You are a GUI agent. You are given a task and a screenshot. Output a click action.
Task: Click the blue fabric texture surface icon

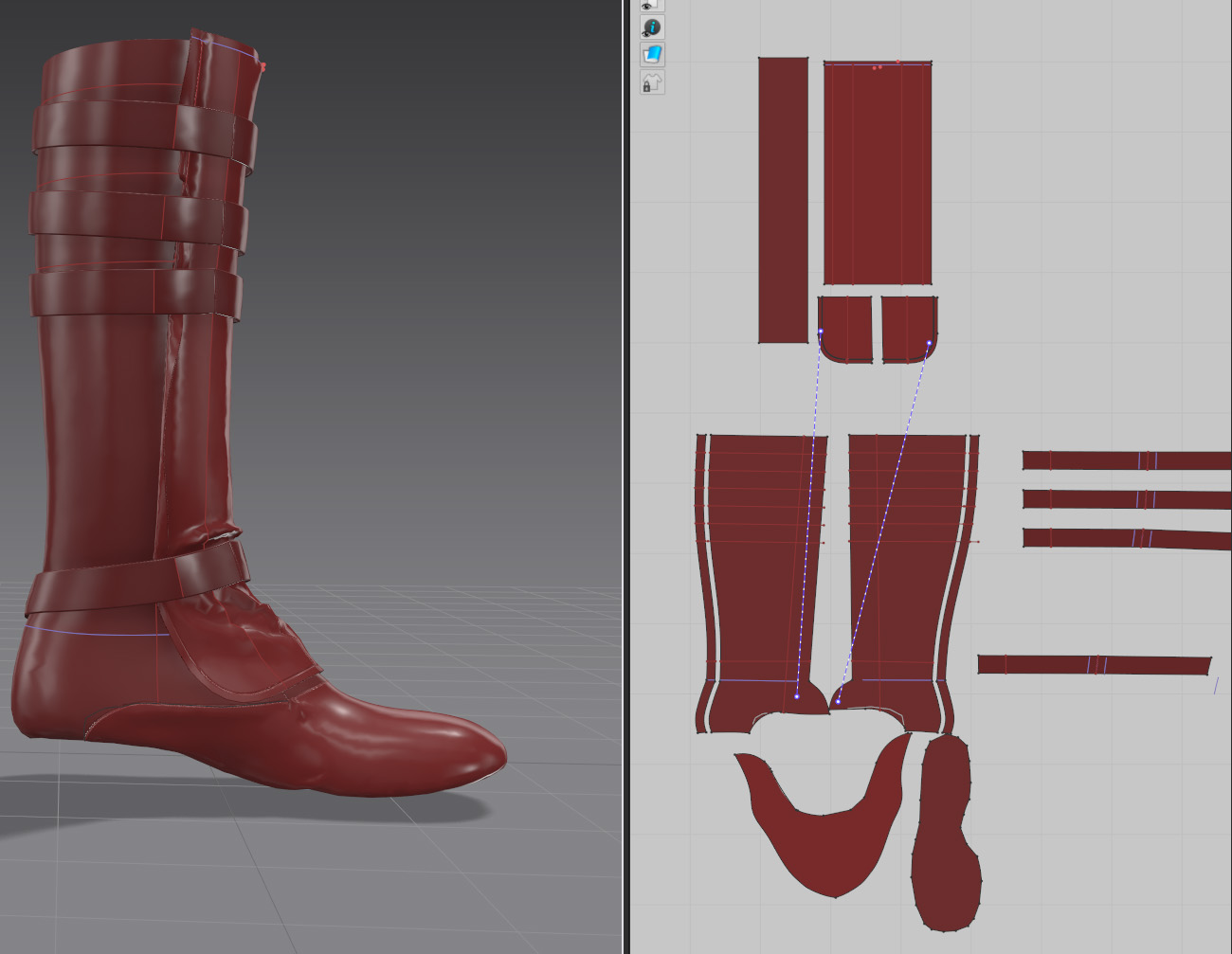coord(651,54)
